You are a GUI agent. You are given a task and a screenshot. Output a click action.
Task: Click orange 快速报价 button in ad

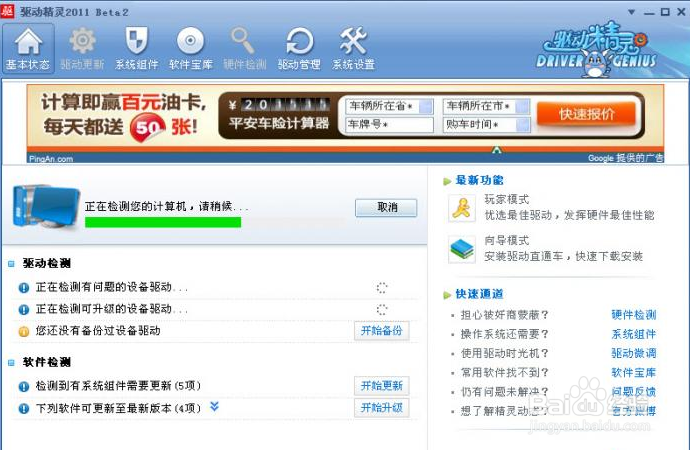(587, 114)
